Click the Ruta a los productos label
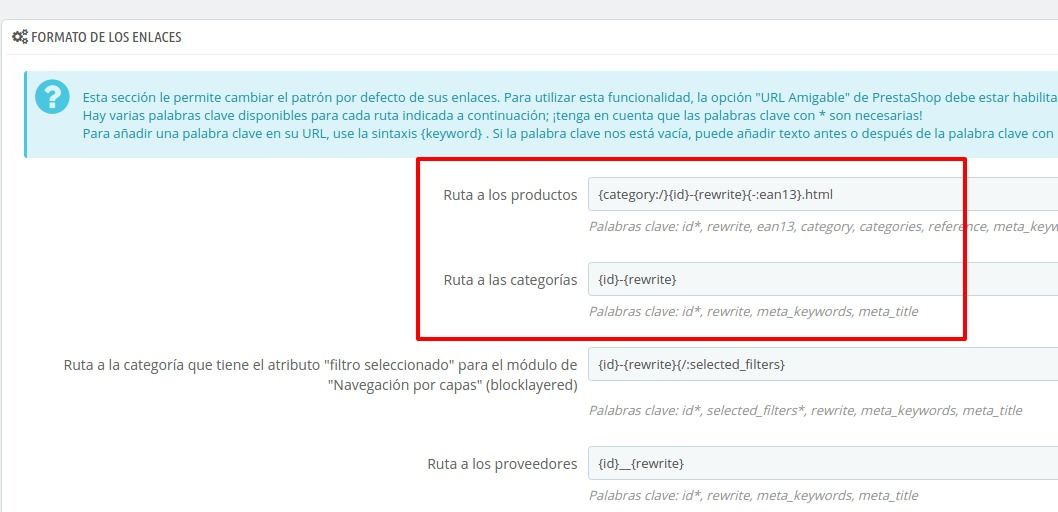The width and height of the screenshot is (1058, 512). (x=510, y=195)
